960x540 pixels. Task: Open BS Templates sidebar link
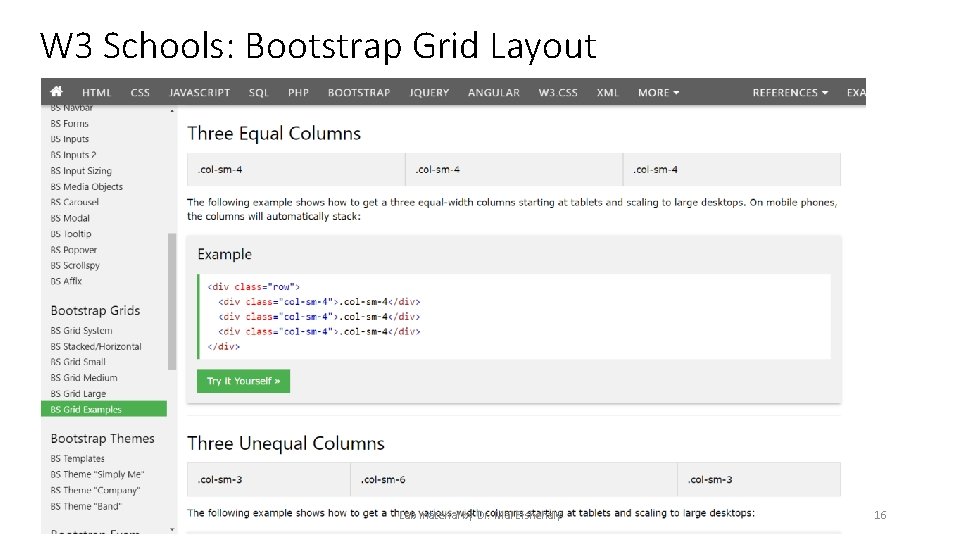(x=77, y=459)
